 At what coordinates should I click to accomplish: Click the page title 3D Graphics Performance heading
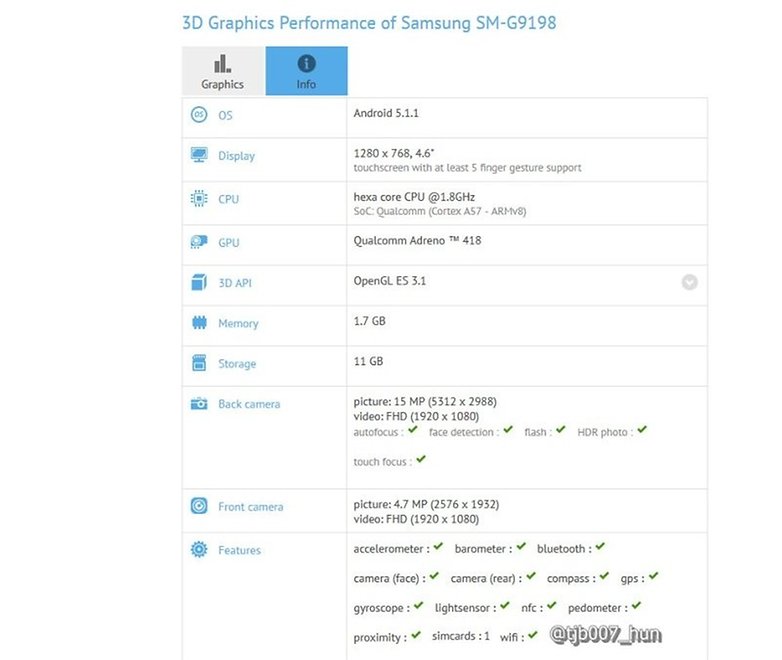pos(369,23)
